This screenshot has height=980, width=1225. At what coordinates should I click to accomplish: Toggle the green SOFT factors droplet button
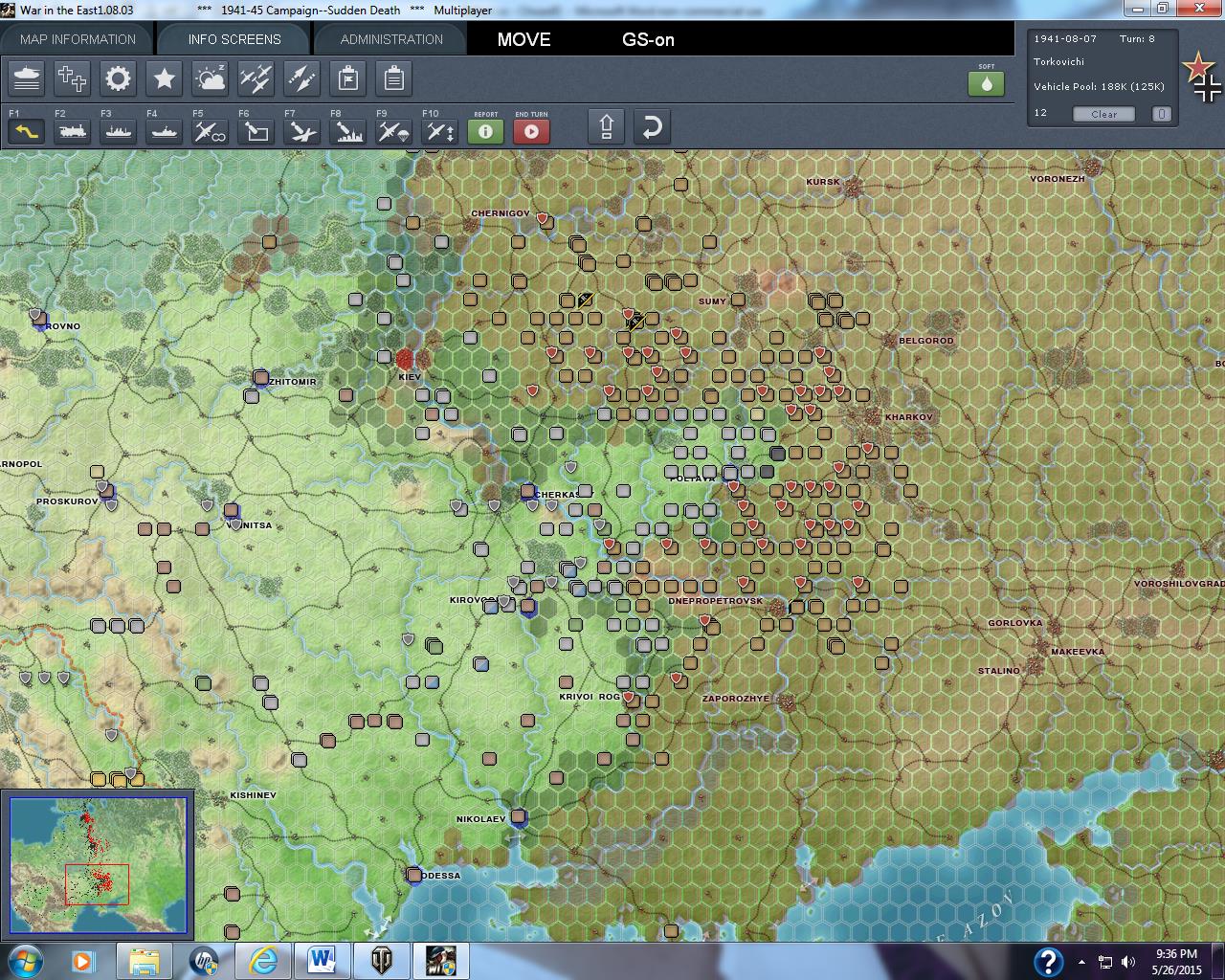[987, 83]
